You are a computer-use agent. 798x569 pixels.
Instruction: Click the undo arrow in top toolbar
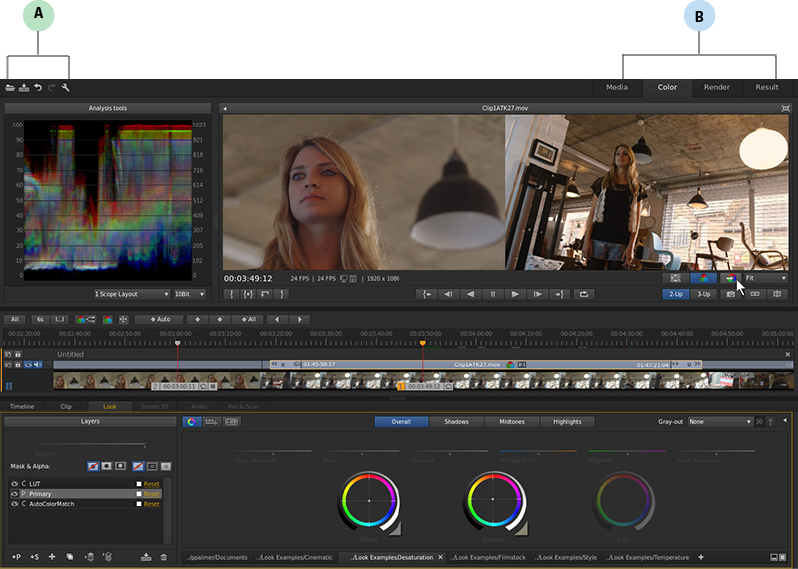[38, 88]
